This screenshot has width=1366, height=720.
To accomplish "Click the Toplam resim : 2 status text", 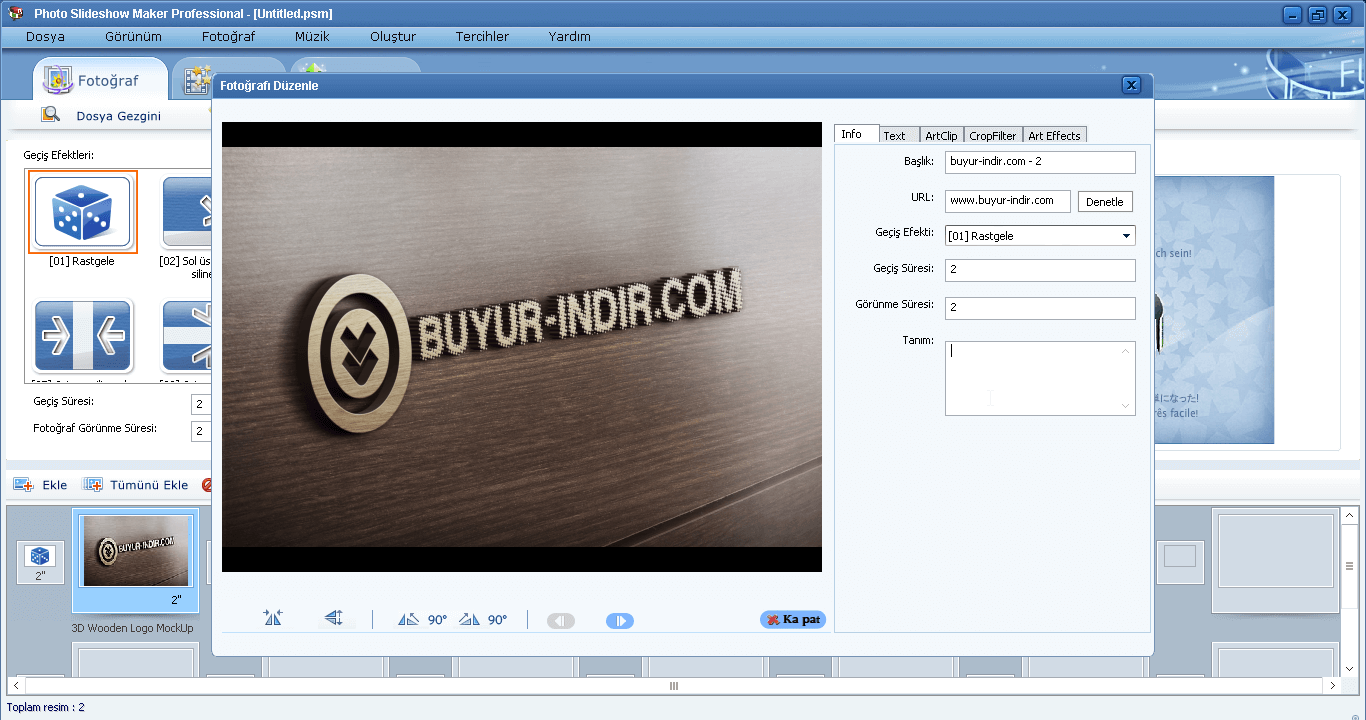I will pos(46,707).
